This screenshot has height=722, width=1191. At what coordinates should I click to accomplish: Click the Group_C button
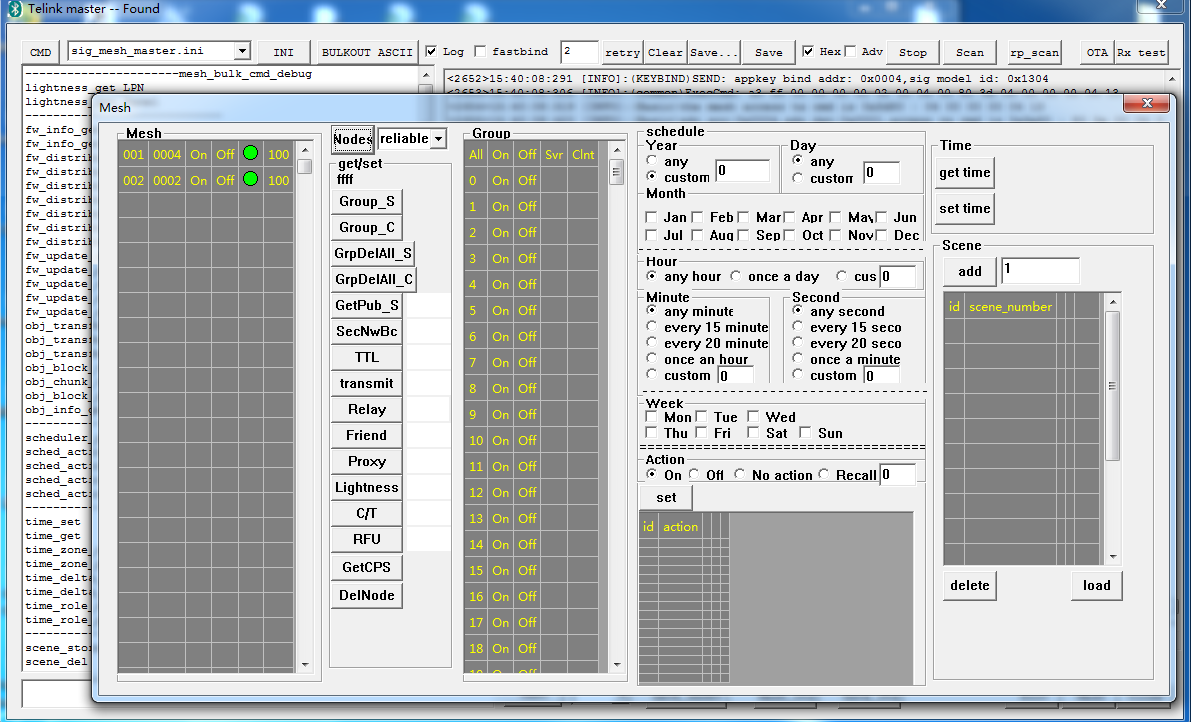click(x=367, y=228)
